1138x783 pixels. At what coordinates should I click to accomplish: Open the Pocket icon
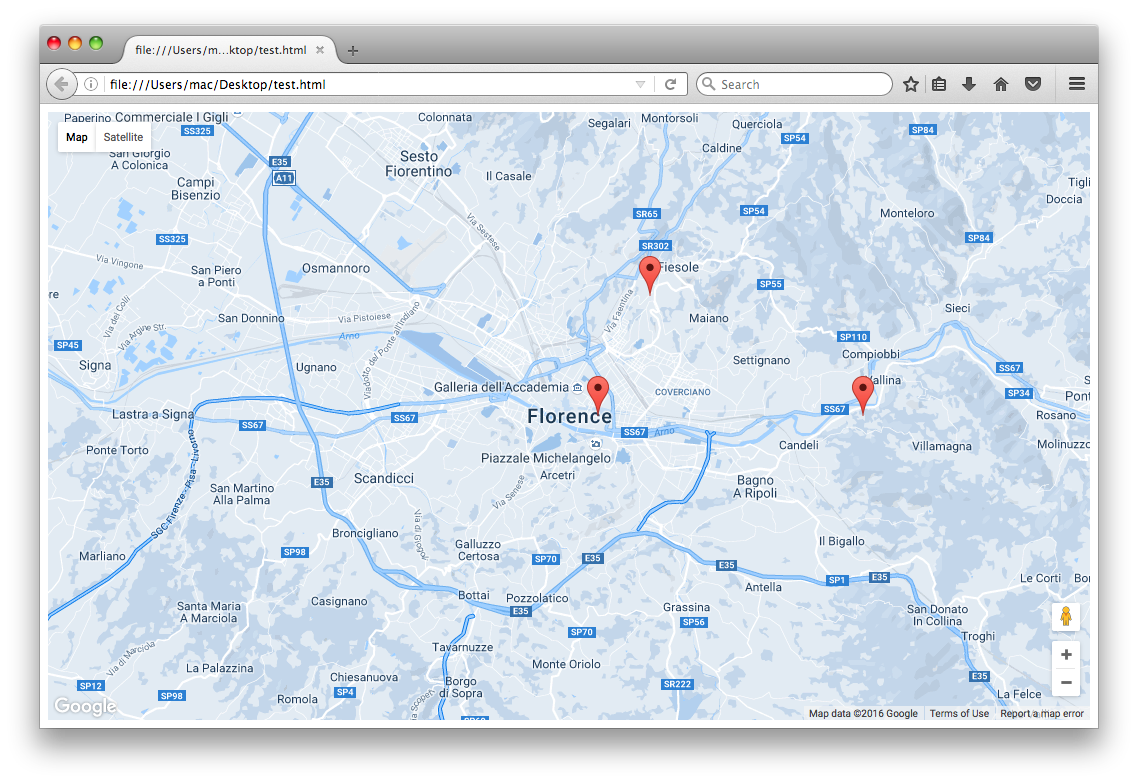coord(1033,84)
